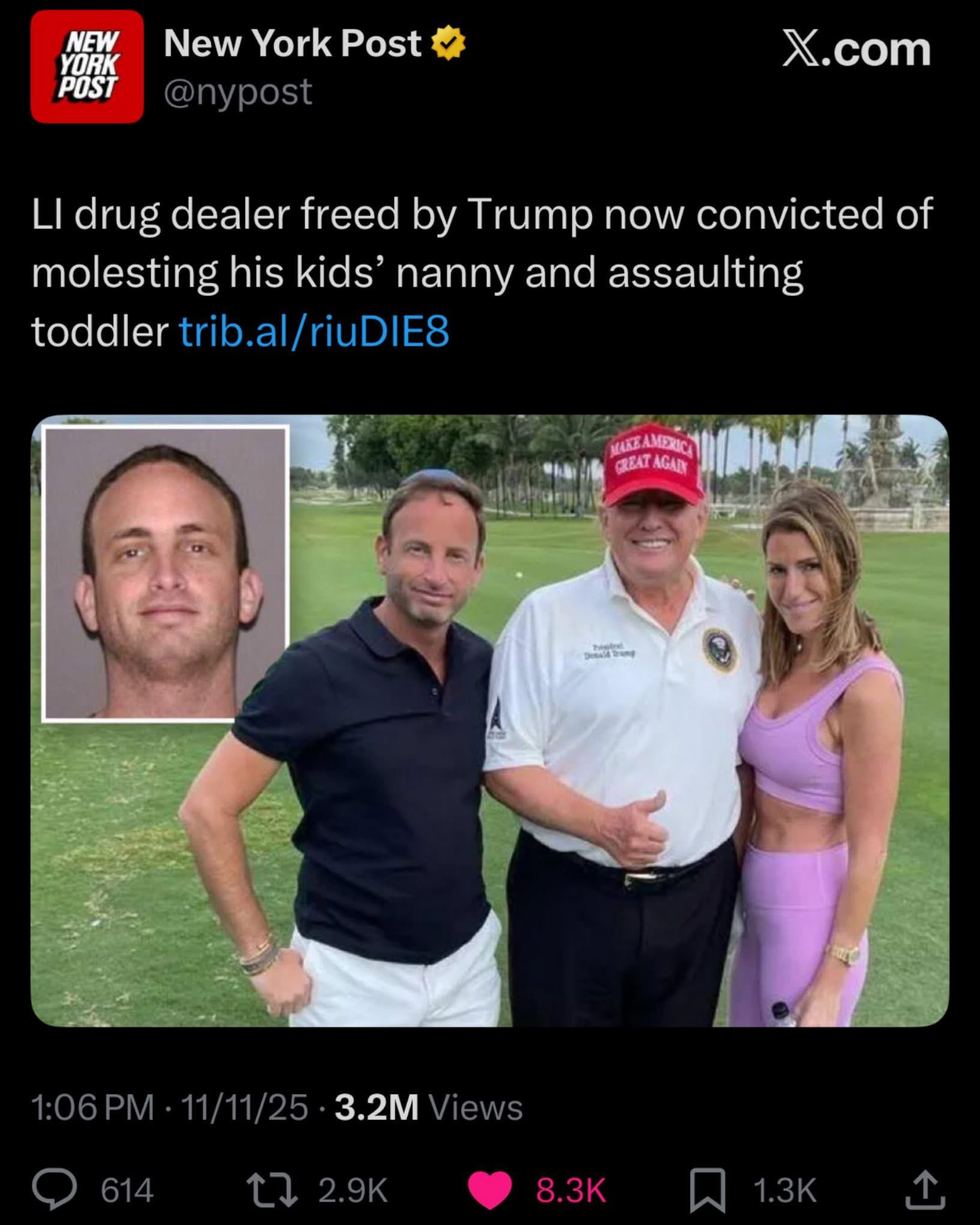Click the 1:06 PM timestamp
Screen dimensions: 980x1225
coord(92,1107)
